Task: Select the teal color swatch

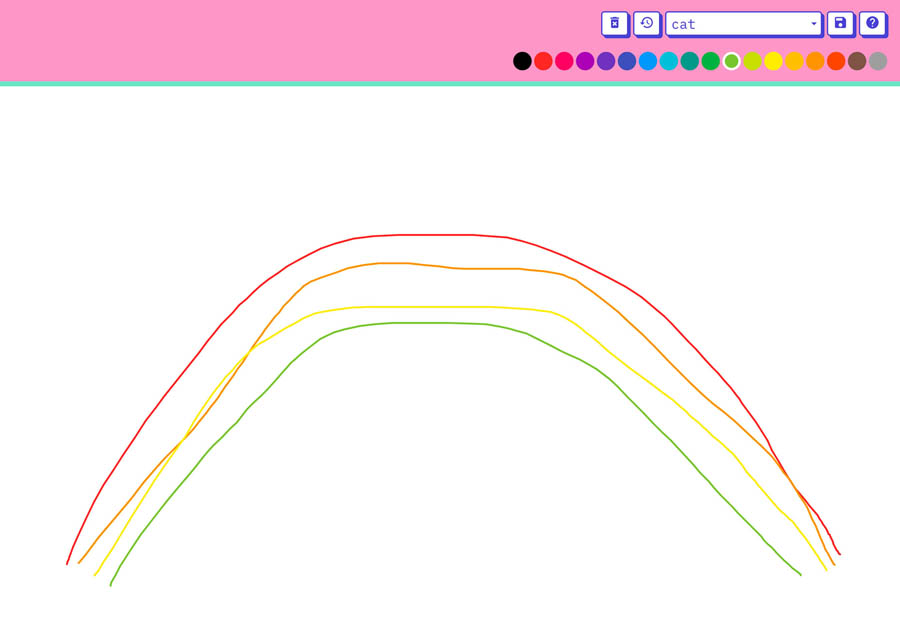Action: tap(690, 61)
